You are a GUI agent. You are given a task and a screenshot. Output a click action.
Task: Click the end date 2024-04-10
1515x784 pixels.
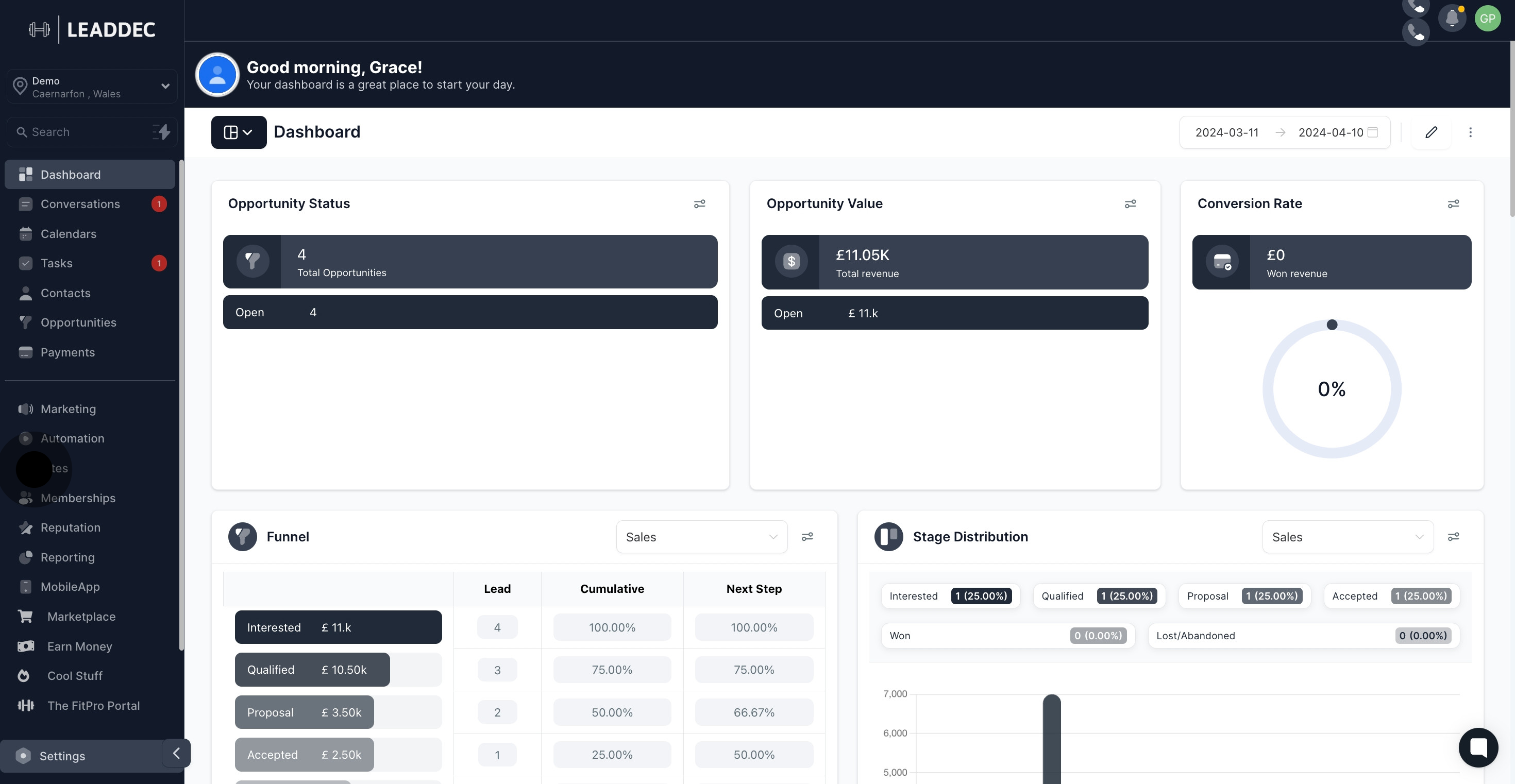point(1331,132)
